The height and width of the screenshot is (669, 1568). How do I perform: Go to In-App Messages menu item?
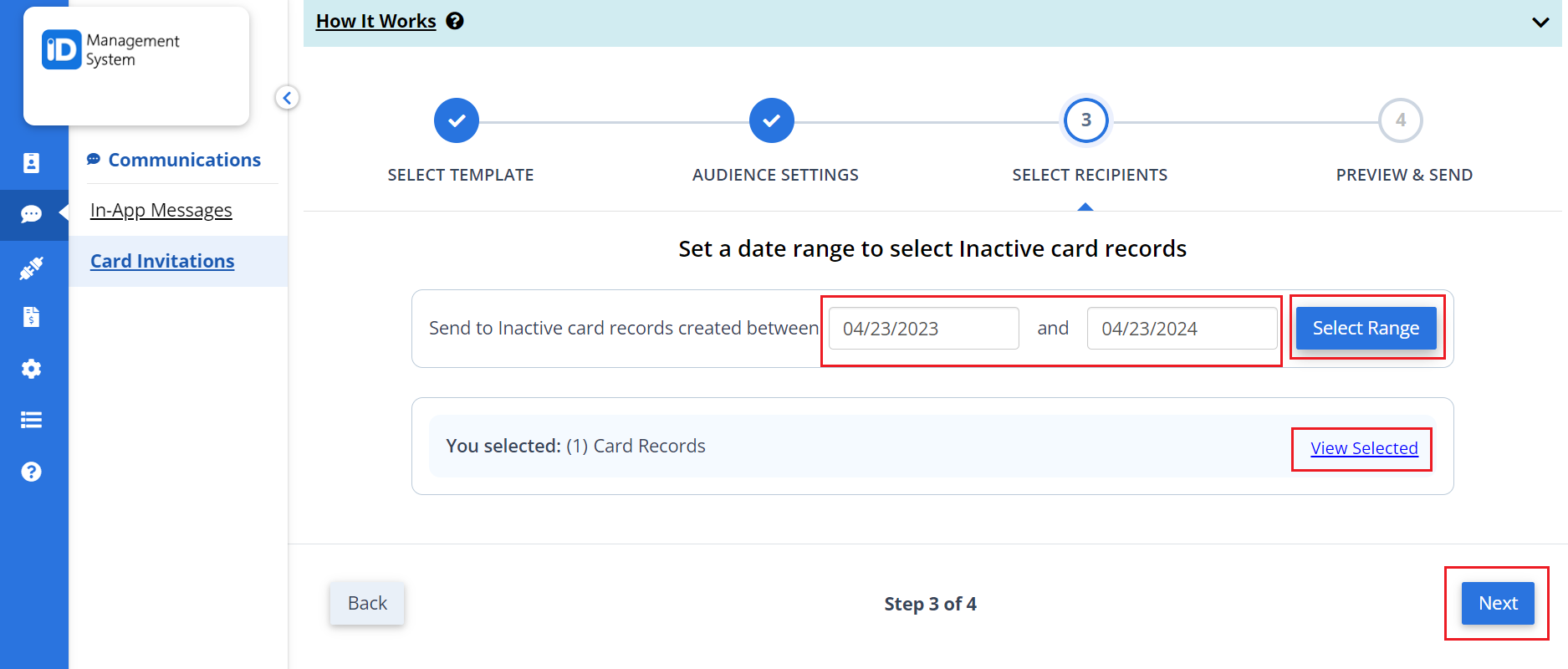click(161, 210)
